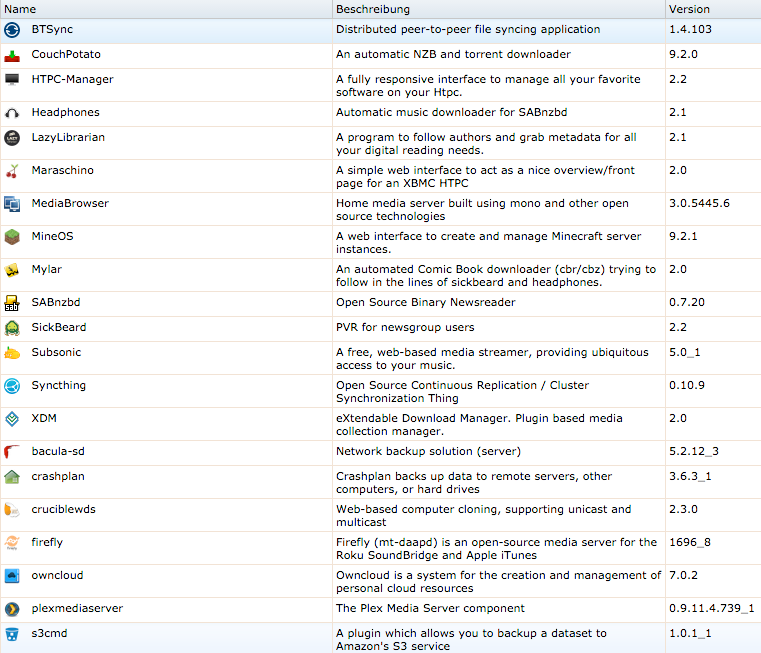Click version 0.10.9 of Syncthing
This screenshot has width=761, height=653.
(x=686, y=385)
